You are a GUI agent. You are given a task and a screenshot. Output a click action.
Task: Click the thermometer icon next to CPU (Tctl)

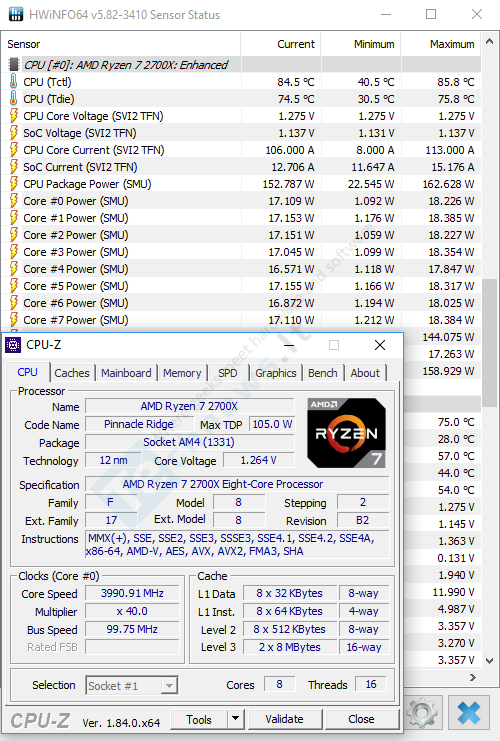point(14,81)
